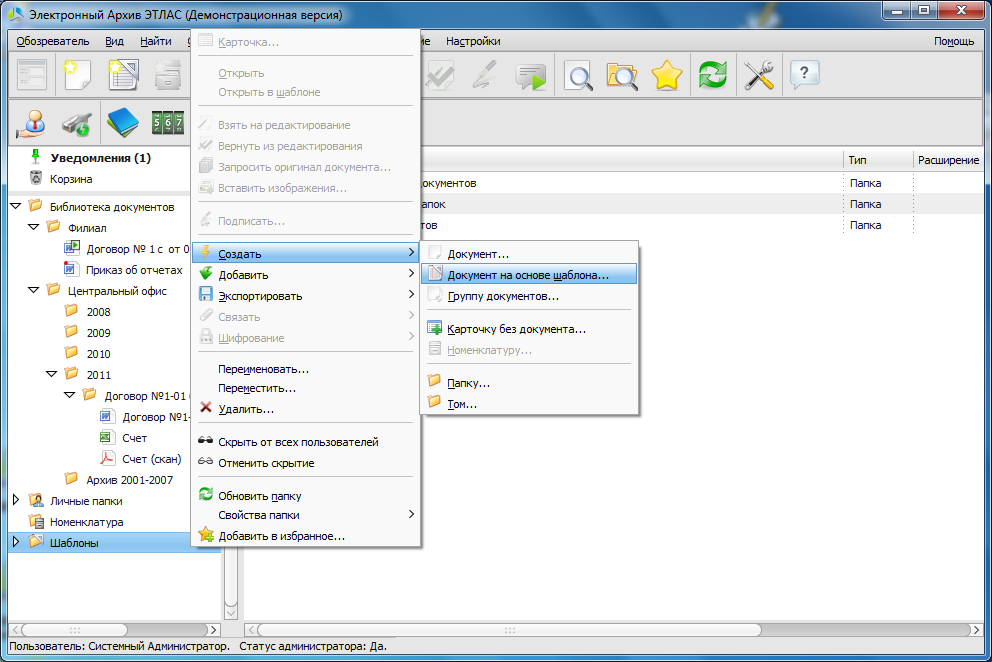This screenshot has height=662, width=992.
Task: Open the wrench and screwdriver settings icon
Action: click(x=759, y=76)
